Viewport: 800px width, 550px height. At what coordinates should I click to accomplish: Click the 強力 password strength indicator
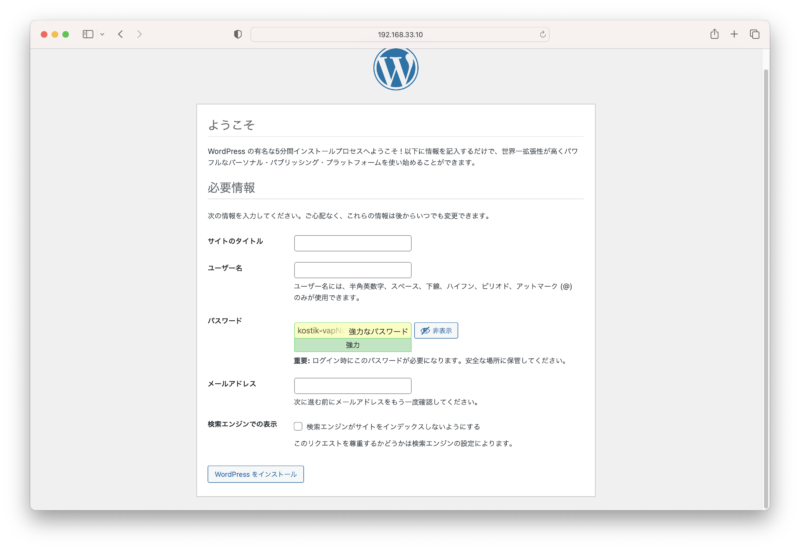353,345
